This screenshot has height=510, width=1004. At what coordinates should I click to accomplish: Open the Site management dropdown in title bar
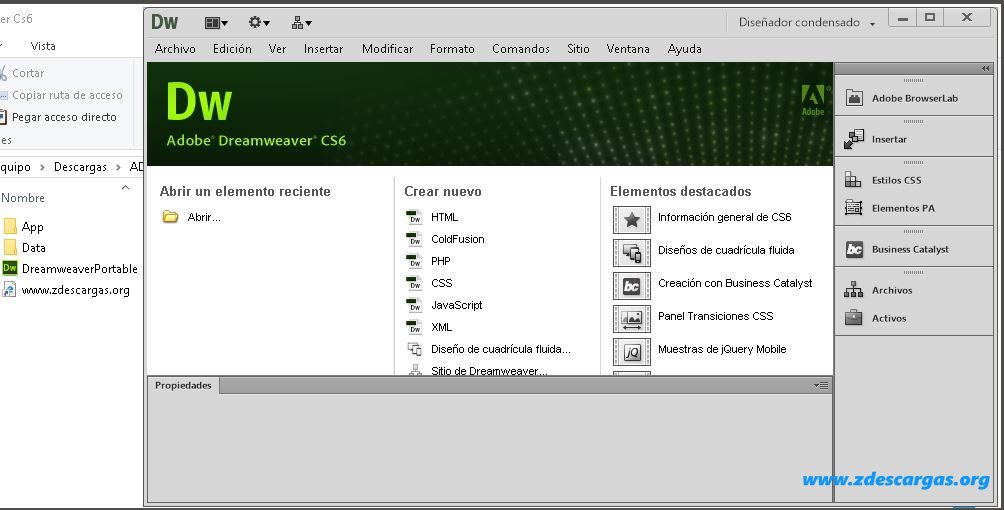(302, 23)
